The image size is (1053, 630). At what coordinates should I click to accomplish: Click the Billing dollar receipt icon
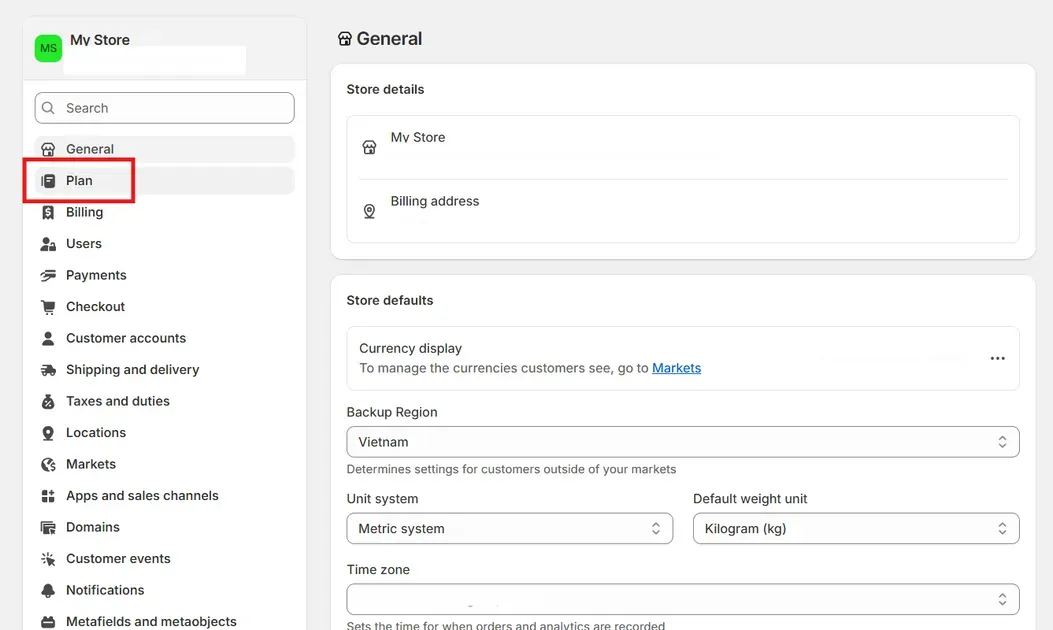pos(48,212)
